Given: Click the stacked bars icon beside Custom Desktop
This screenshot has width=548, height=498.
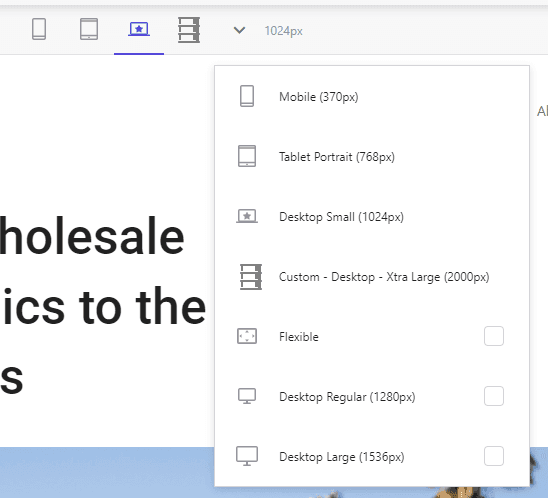Looking at the screenshot, I should pos(251,277).
